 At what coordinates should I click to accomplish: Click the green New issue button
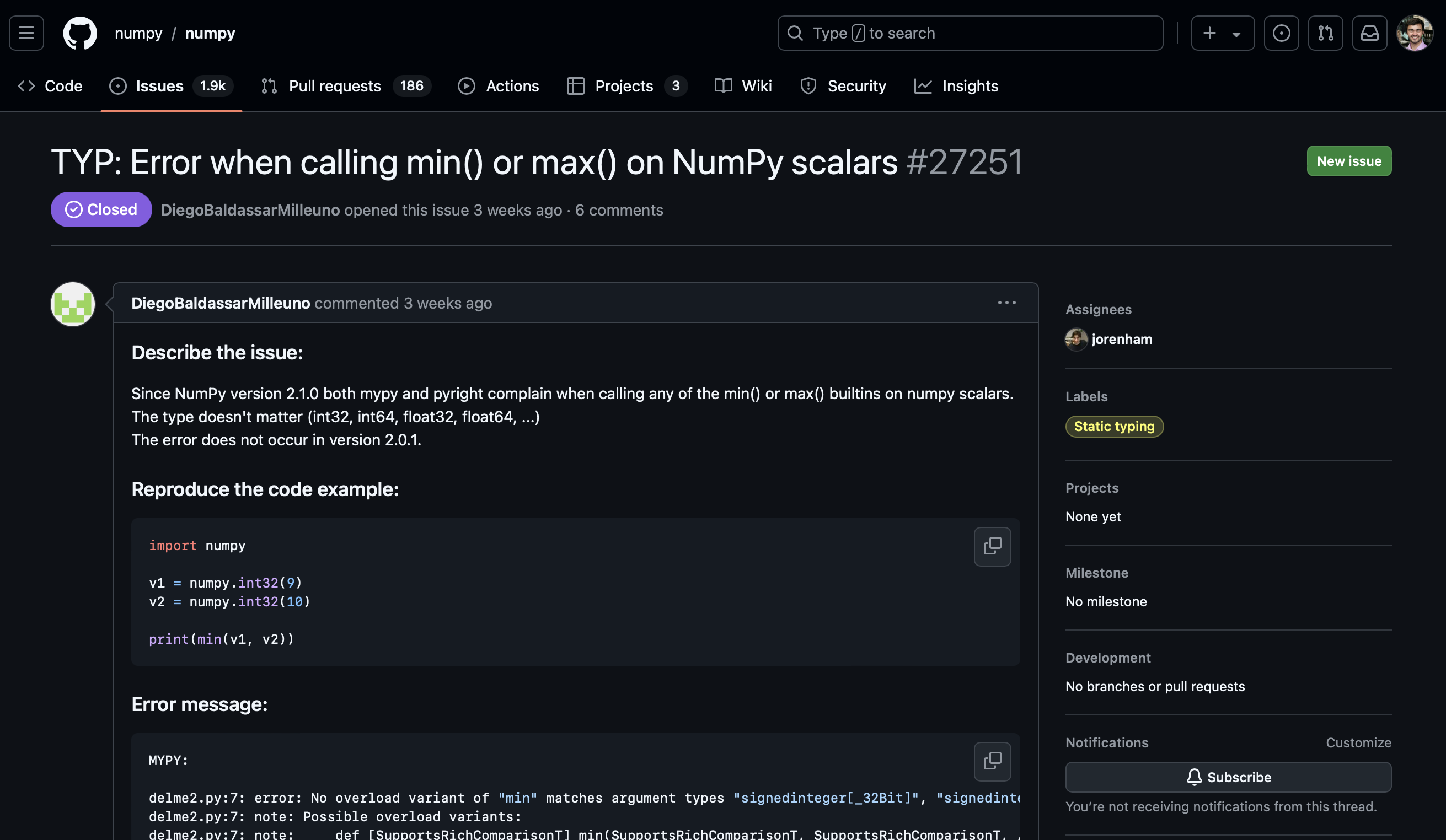(x=1348, y=161)
